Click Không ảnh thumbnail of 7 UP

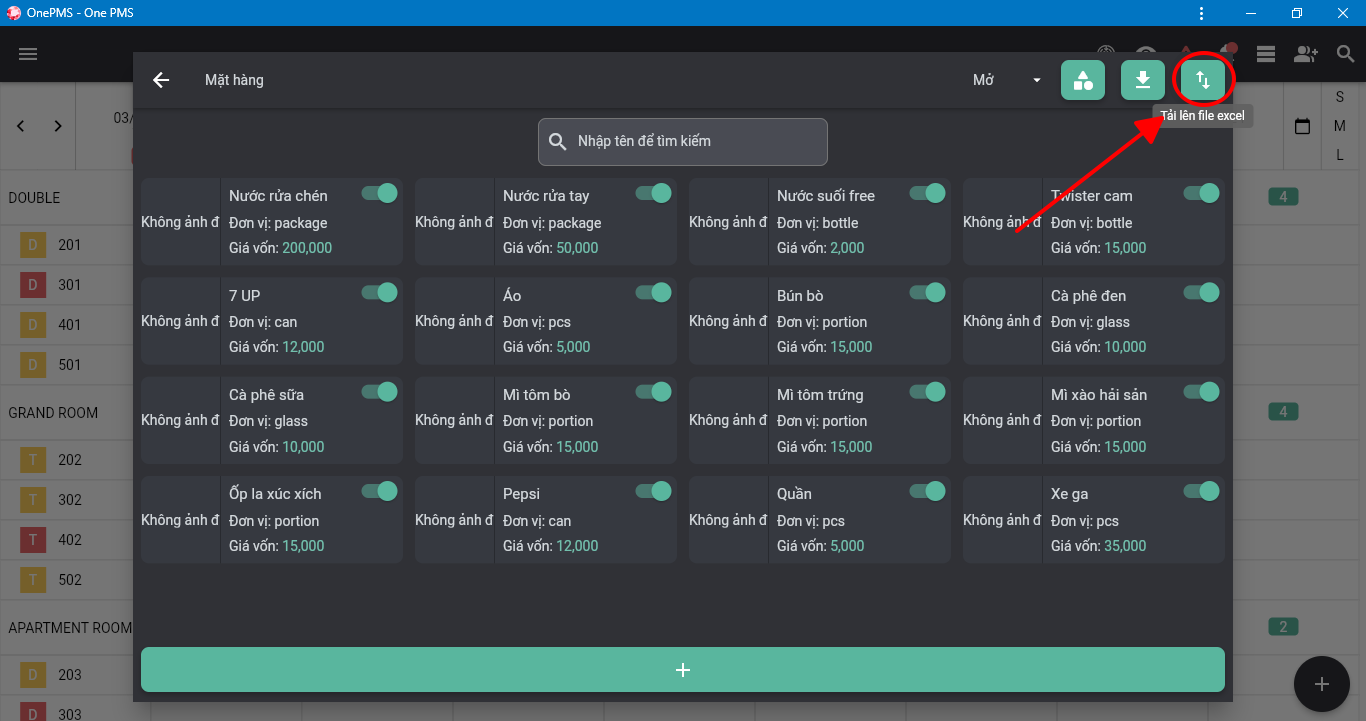[180, 321]
